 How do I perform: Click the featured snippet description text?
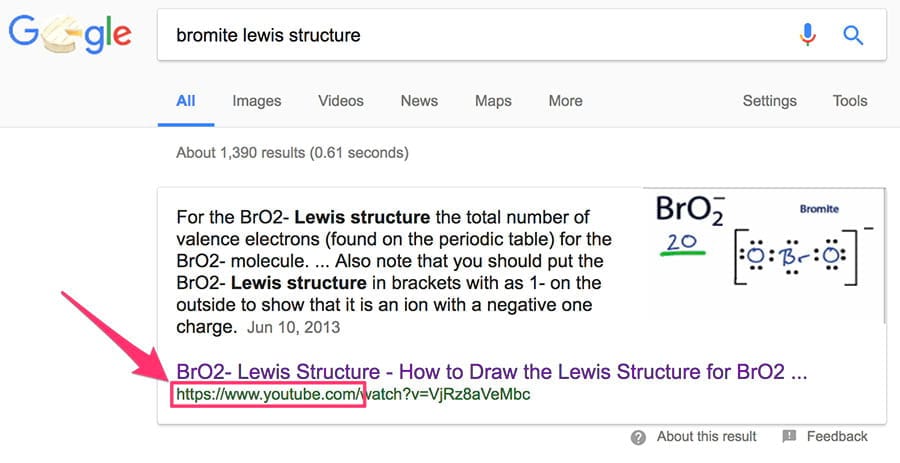tap(395, 271)
